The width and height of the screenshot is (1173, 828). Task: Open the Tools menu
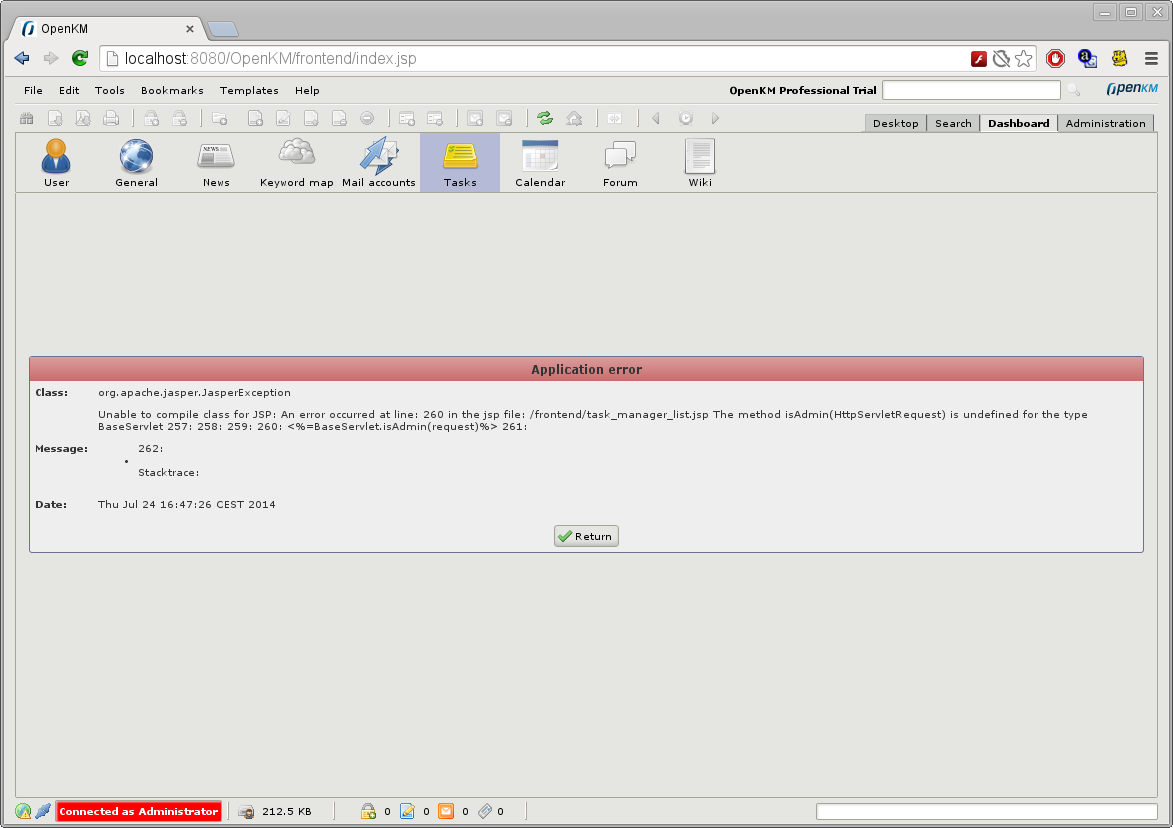pyautogui.click(x=109, y=90)
